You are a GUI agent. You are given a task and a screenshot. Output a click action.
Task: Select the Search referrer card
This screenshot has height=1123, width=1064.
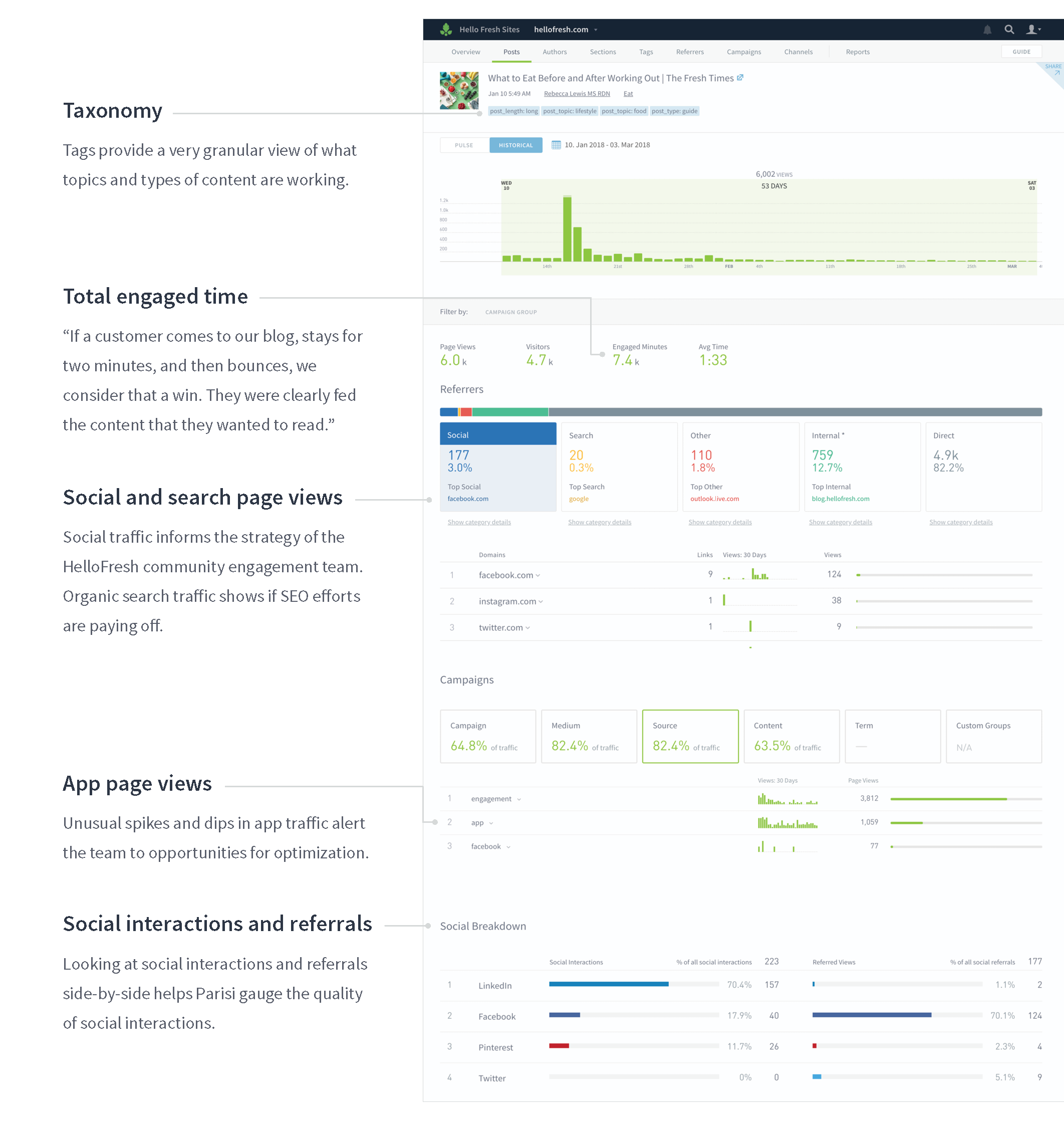(x=619, y=467)
